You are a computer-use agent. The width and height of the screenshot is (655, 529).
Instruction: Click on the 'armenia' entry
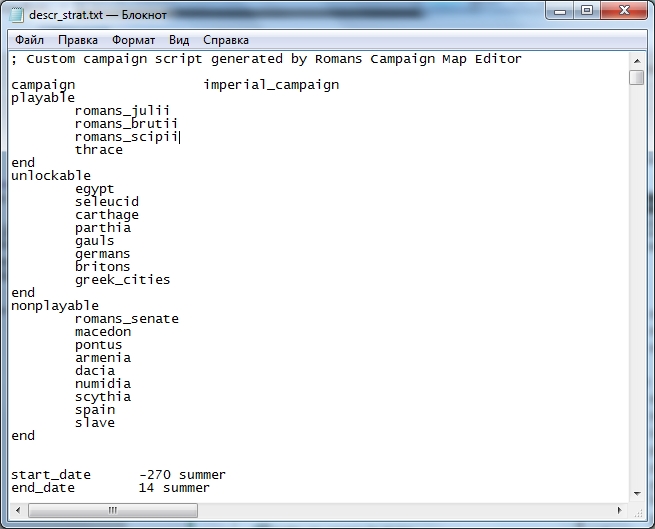click(103, 358)
